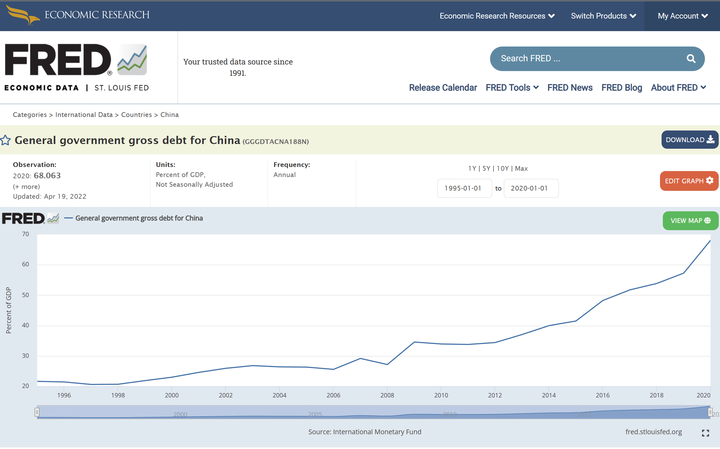This screenshot has height=449, width=720.
Task: Click the Categories breadcrumb link
Action: [30, 115]
